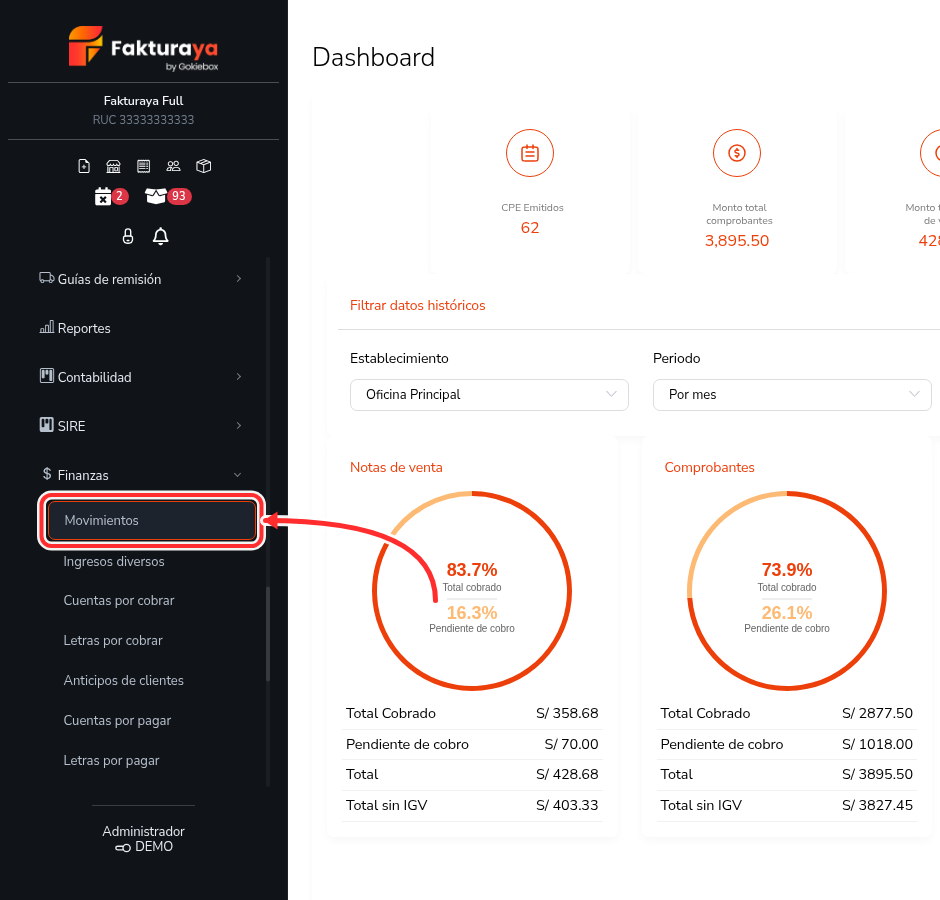Click the receipt list icon
This screenshot has width=940, height=900.
pos(143,166)
